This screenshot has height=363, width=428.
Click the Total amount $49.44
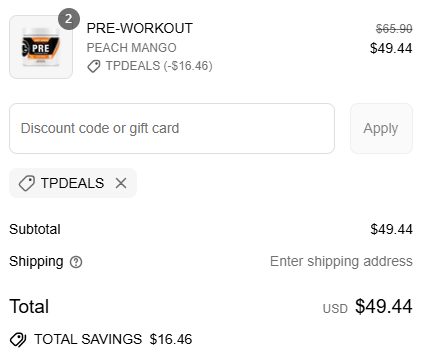(x=384, y=306)
